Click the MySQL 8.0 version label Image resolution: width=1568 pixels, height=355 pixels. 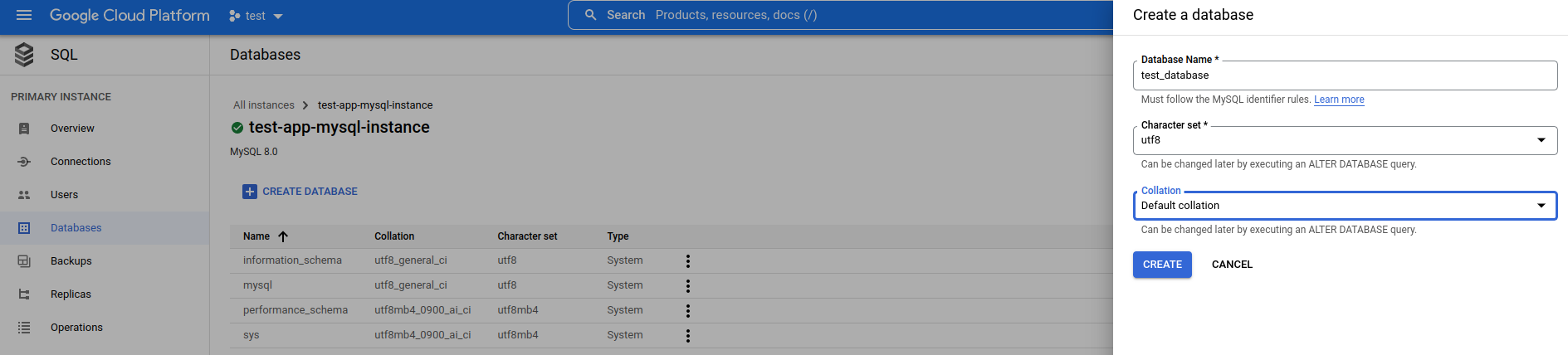pyautogui.click(x=254, y=152)
